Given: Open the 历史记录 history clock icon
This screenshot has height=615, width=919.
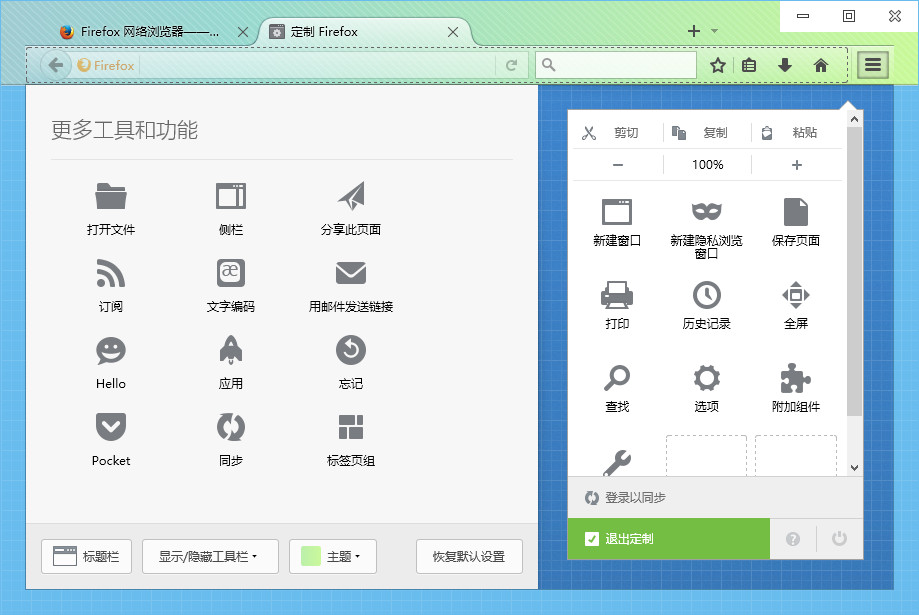Looking at the screenshot, I should click(707, 295).
